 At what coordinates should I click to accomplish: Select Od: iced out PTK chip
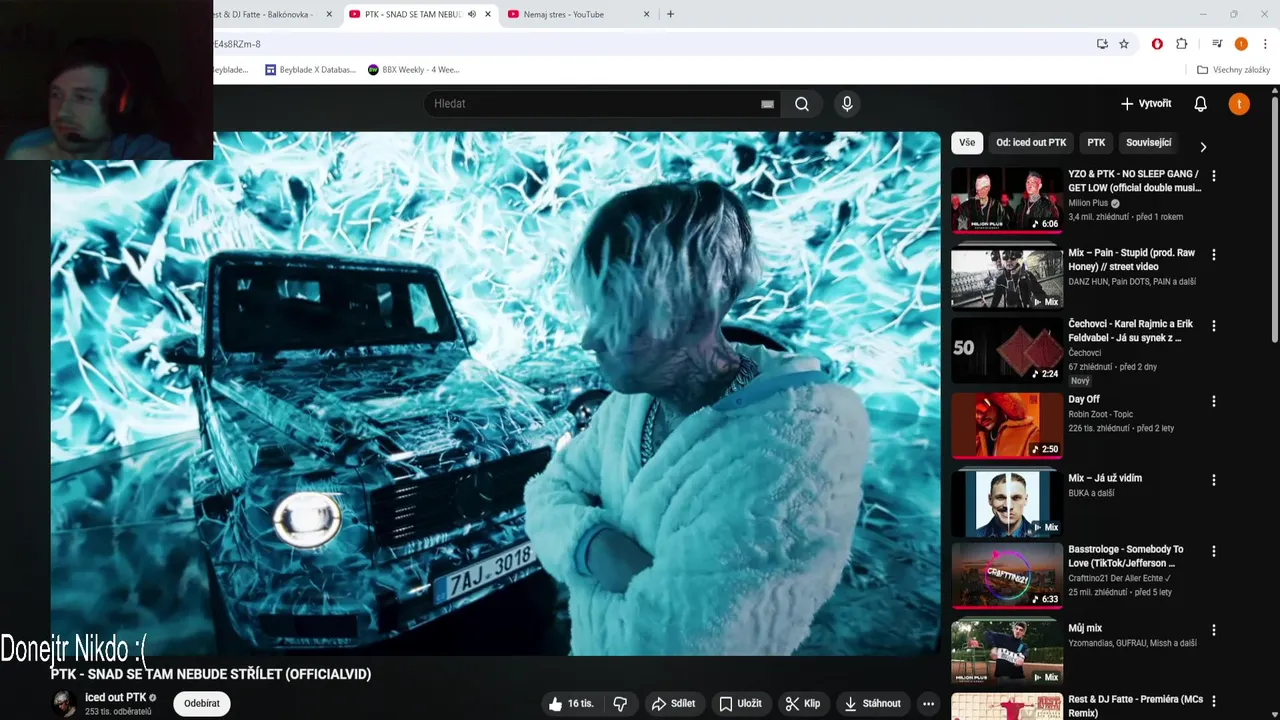(x=1031, y=143)
